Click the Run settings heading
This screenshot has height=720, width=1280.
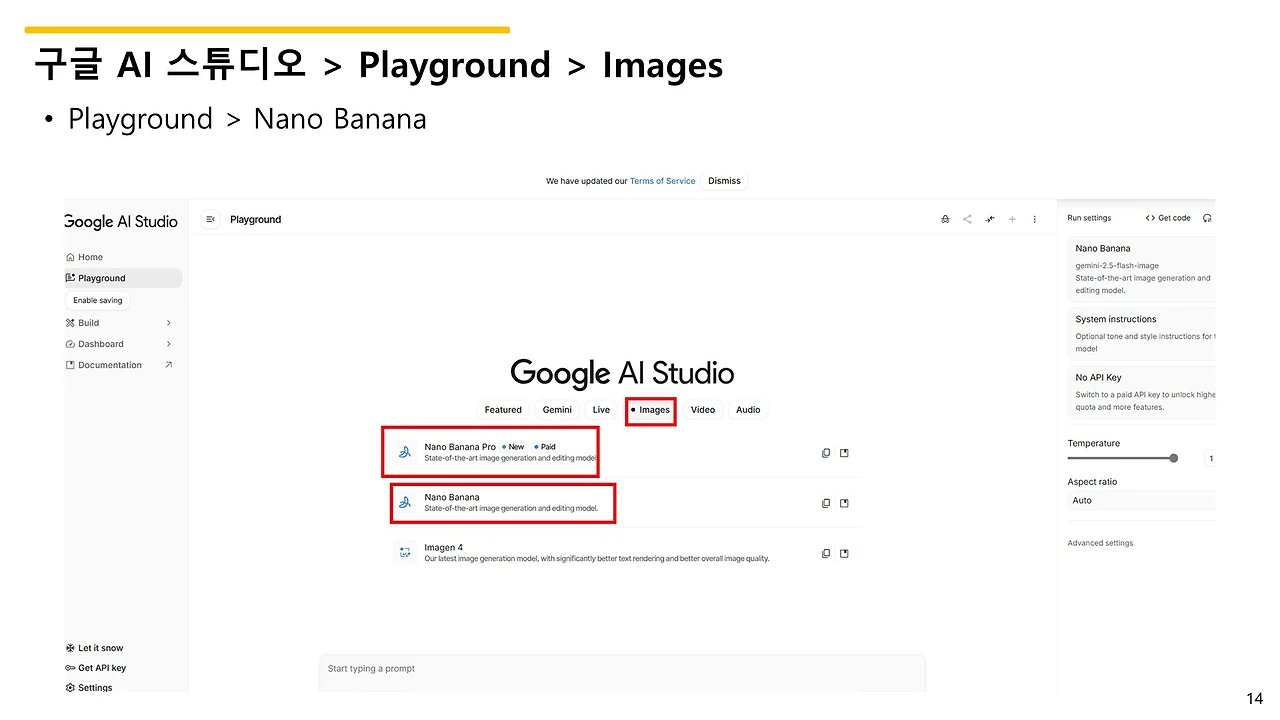(1089, 218)
